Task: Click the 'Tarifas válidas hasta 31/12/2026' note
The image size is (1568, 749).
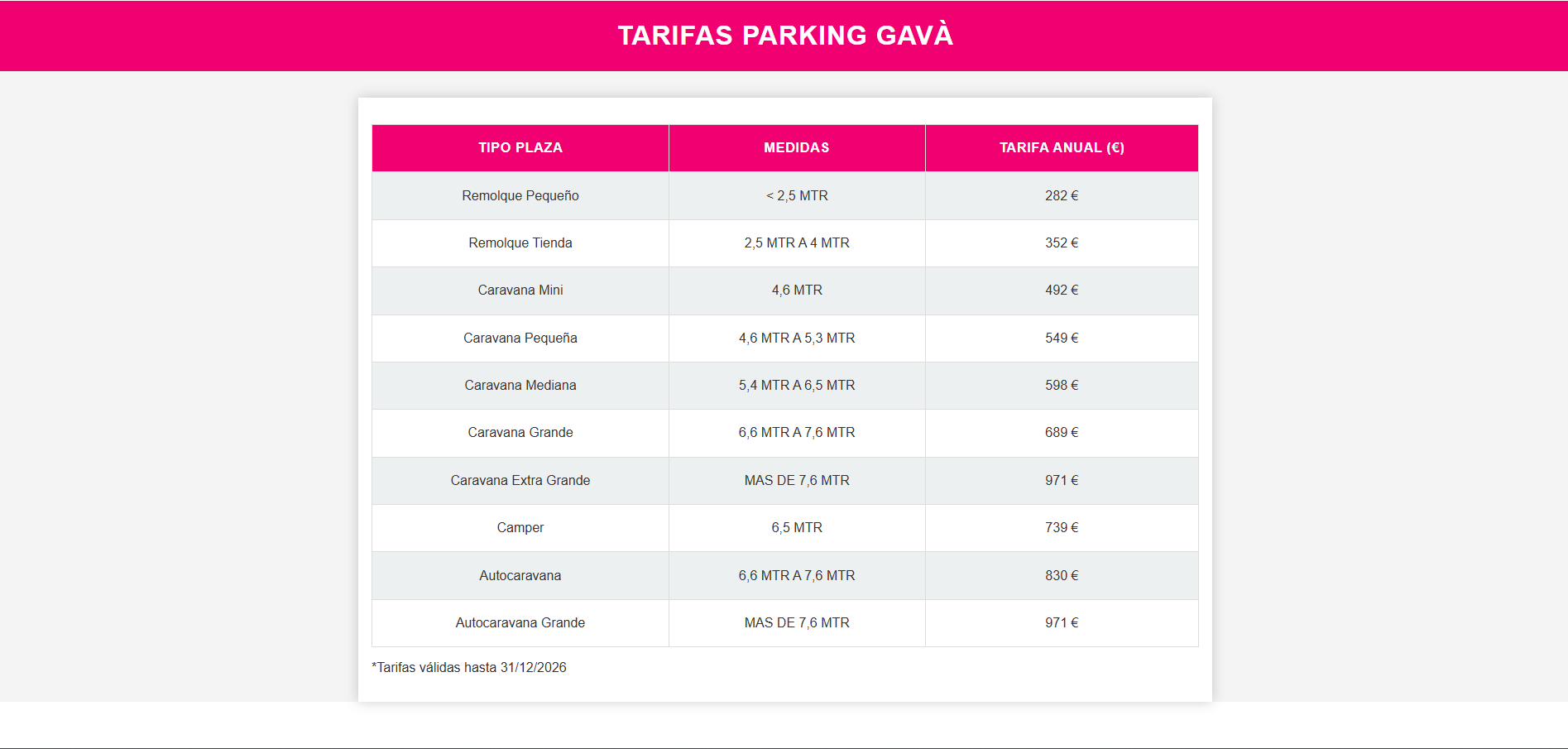Action: pyautogui.click(x=469, y=668)
